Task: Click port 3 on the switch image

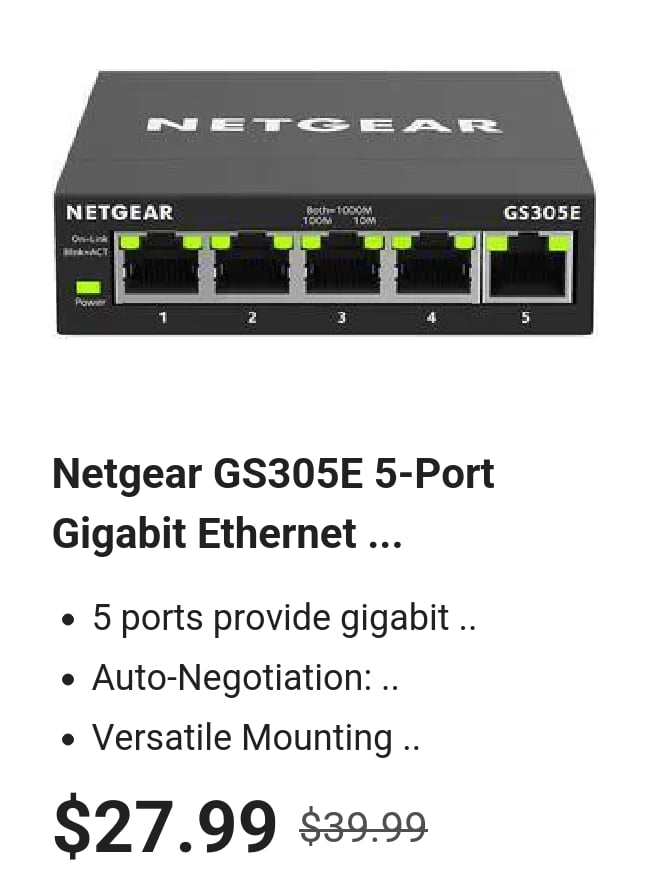Action: (342, 266)
